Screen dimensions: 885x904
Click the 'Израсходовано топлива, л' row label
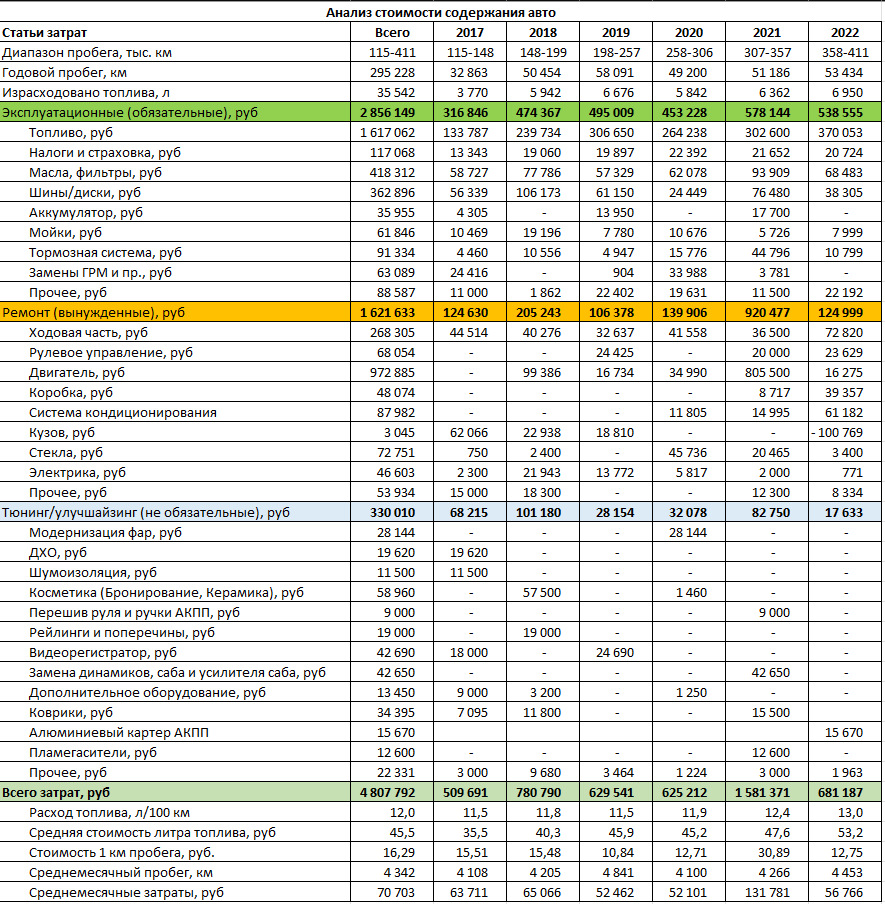86,92
